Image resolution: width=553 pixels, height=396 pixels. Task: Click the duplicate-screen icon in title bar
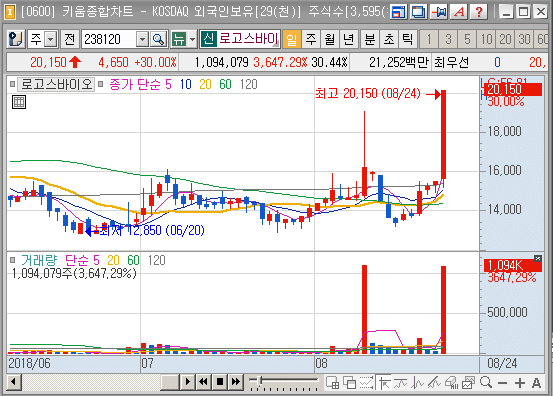coord(419,12)
